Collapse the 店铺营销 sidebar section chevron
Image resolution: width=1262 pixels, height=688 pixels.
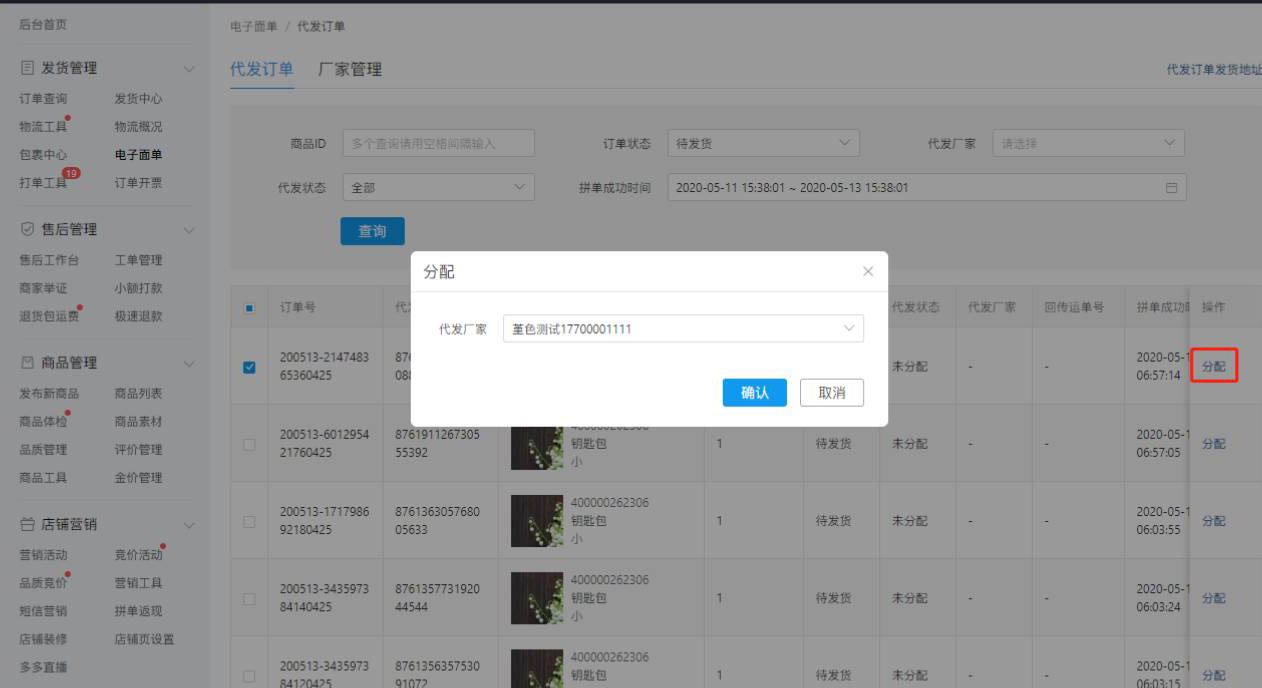click(x=189, y=524)
